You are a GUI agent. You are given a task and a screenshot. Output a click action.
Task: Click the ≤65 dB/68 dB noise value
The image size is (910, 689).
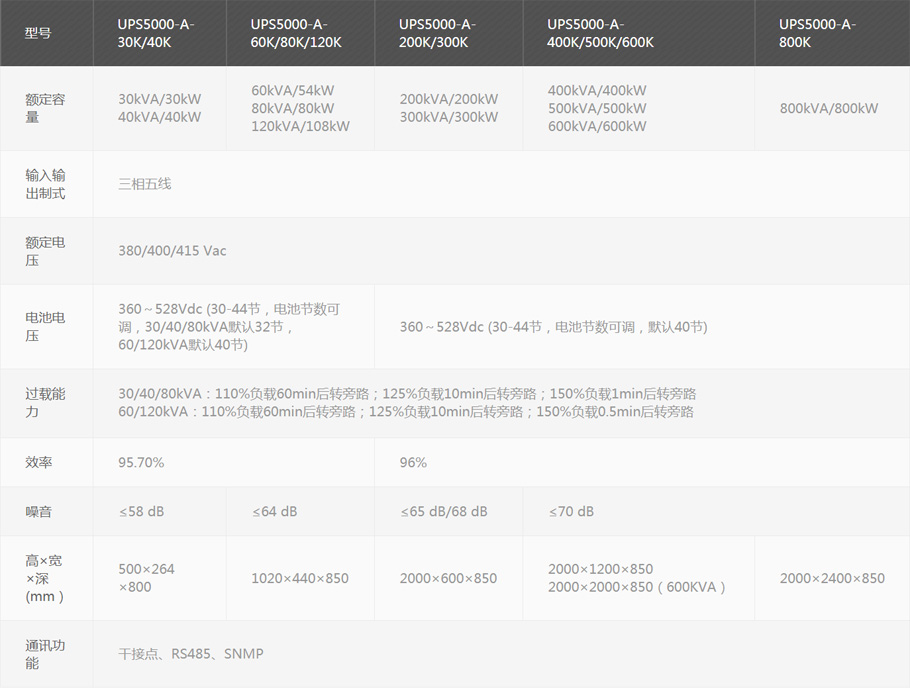click(444, 511)
